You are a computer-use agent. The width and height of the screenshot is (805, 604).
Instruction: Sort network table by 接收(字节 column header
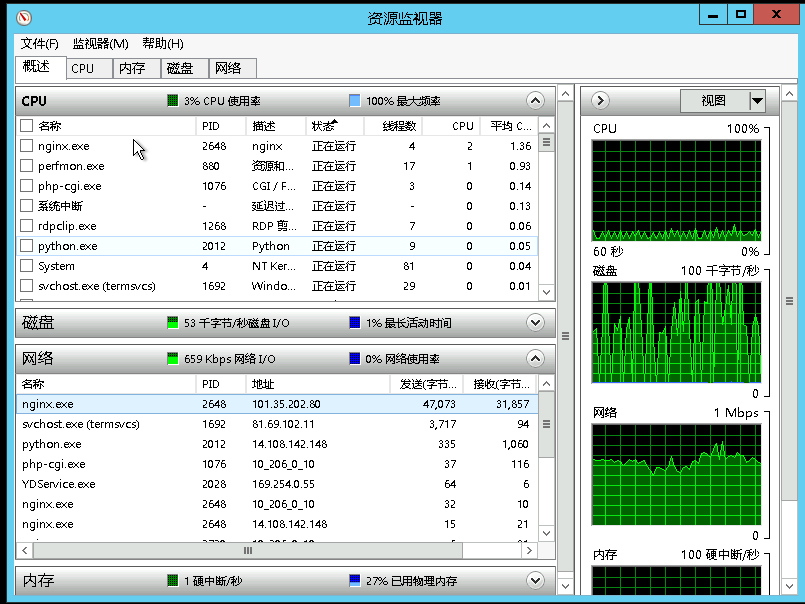500,384
